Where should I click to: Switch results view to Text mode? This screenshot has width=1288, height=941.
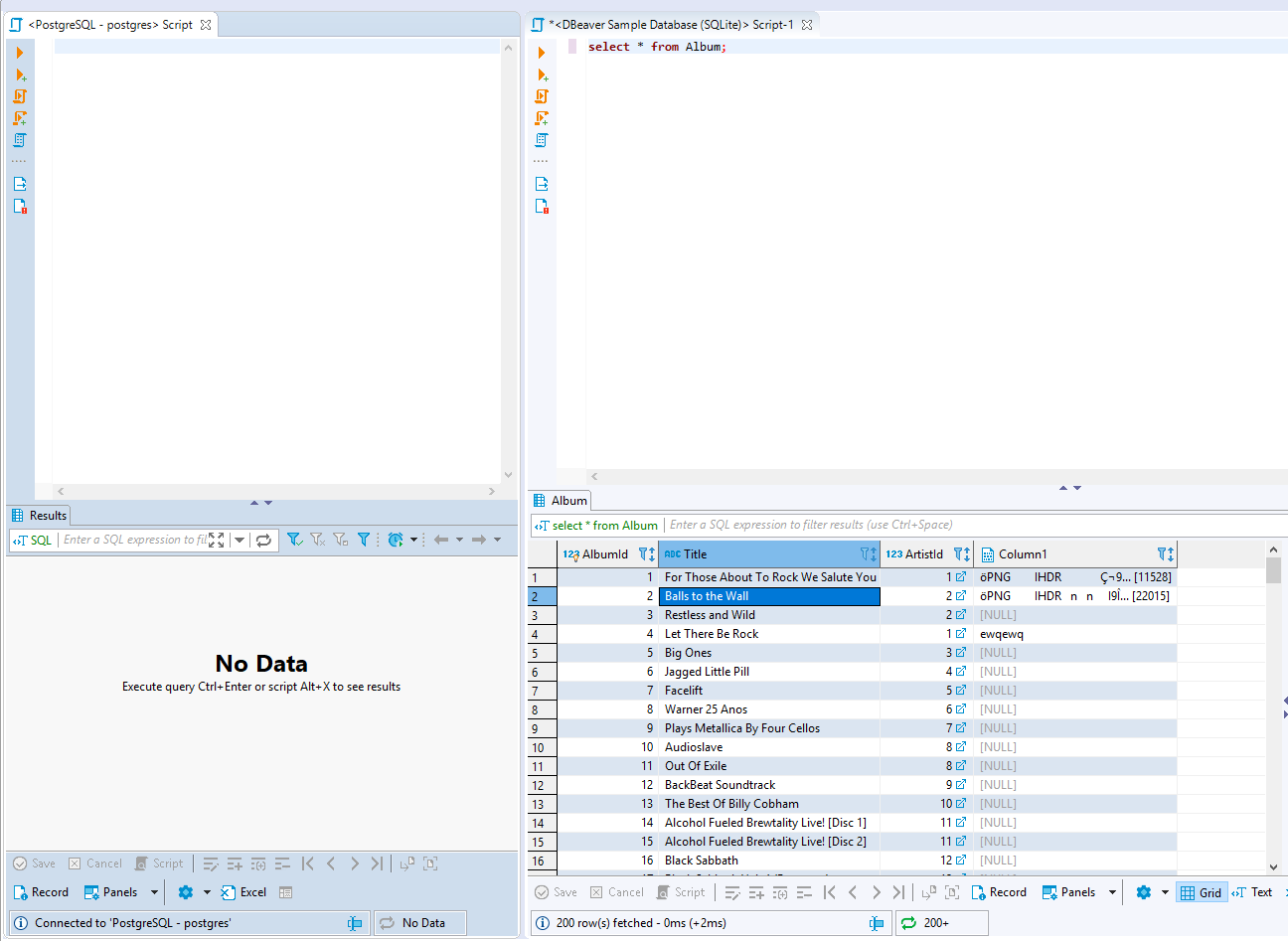tap(1254, 891)
